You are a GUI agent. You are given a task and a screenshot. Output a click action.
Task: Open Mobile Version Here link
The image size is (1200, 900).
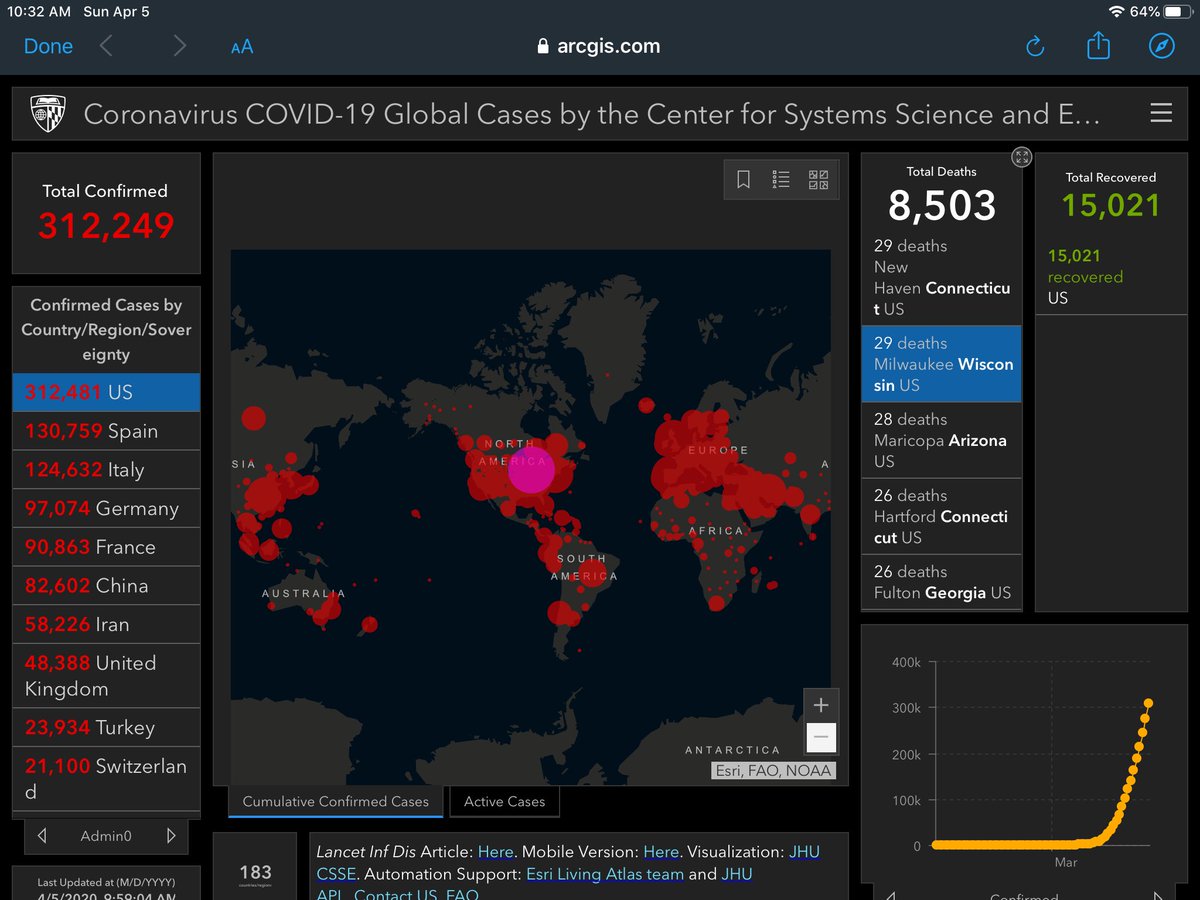(x=661, y=852)
